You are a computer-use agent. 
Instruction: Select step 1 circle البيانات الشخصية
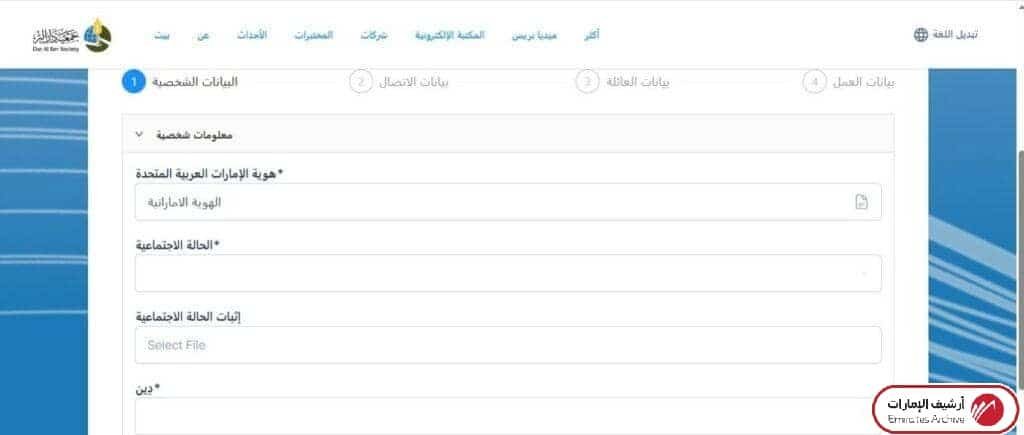[x=133, y=81]
